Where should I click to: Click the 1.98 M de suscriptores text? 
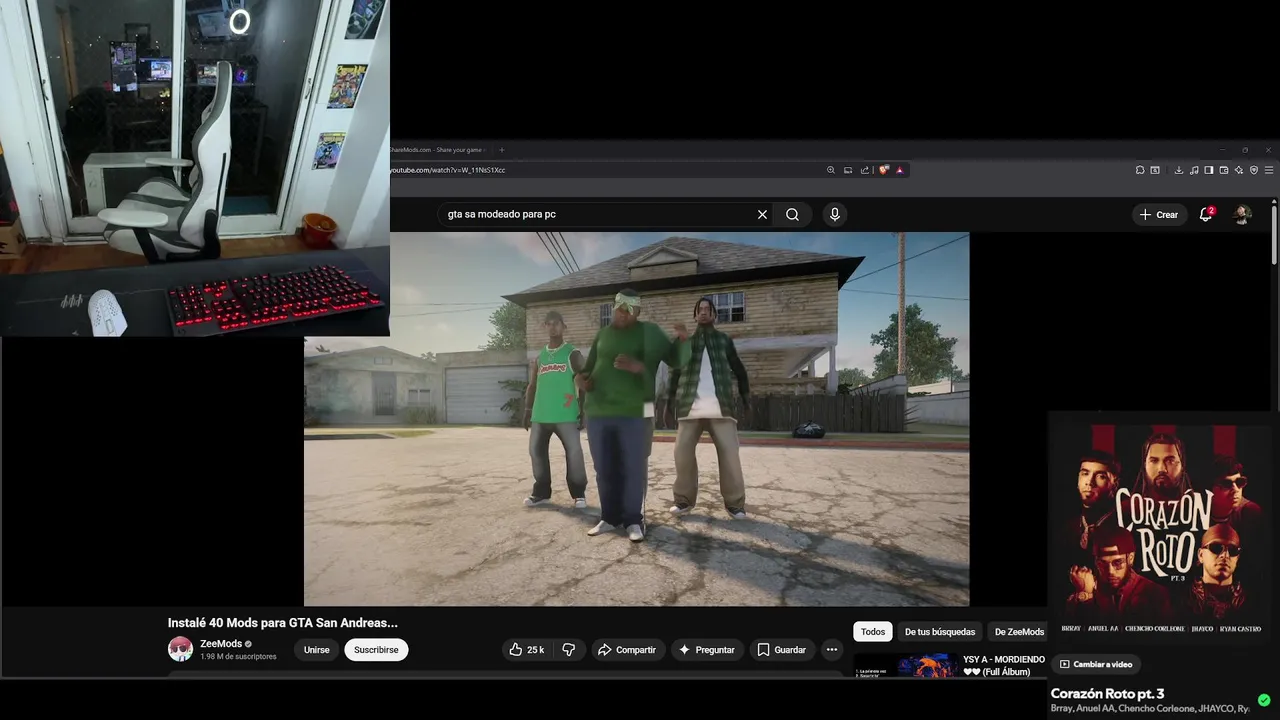coord(238,657)
